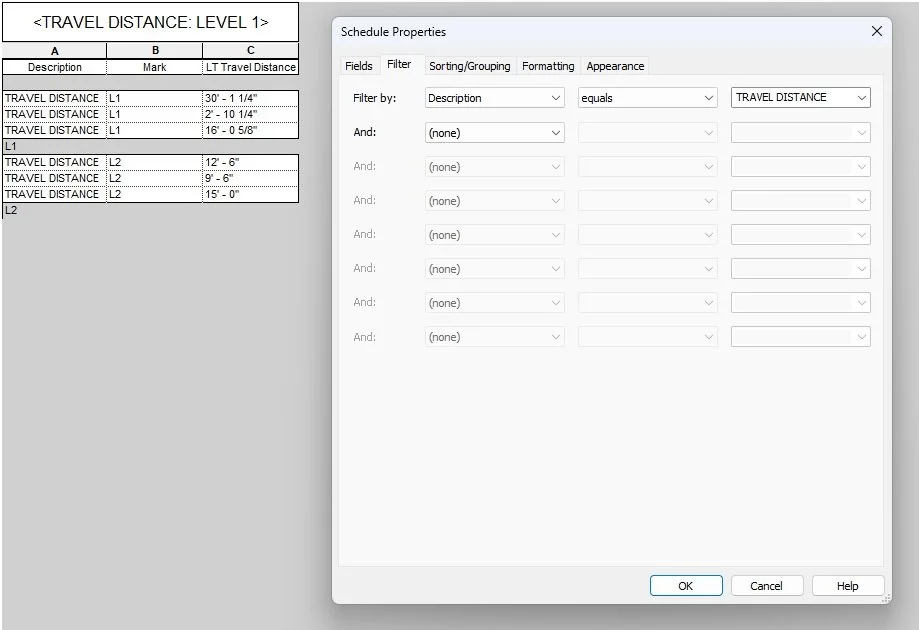
Task: Select the cell with 30' - 1 1/4"
Action: (251, 98)
